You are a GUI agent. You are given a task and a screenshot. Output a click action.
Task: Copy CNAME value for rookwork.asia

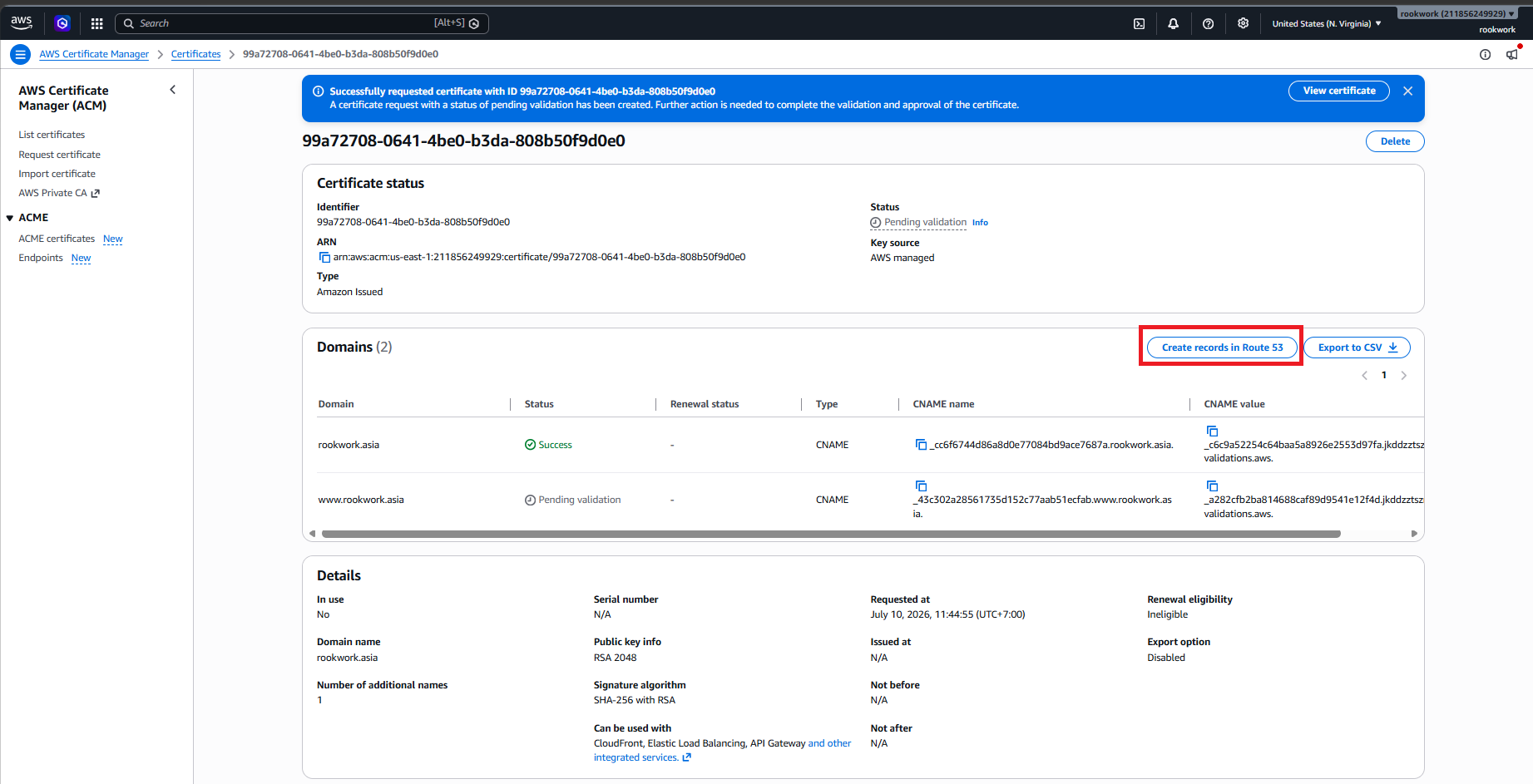click(x=1212, y=431)
